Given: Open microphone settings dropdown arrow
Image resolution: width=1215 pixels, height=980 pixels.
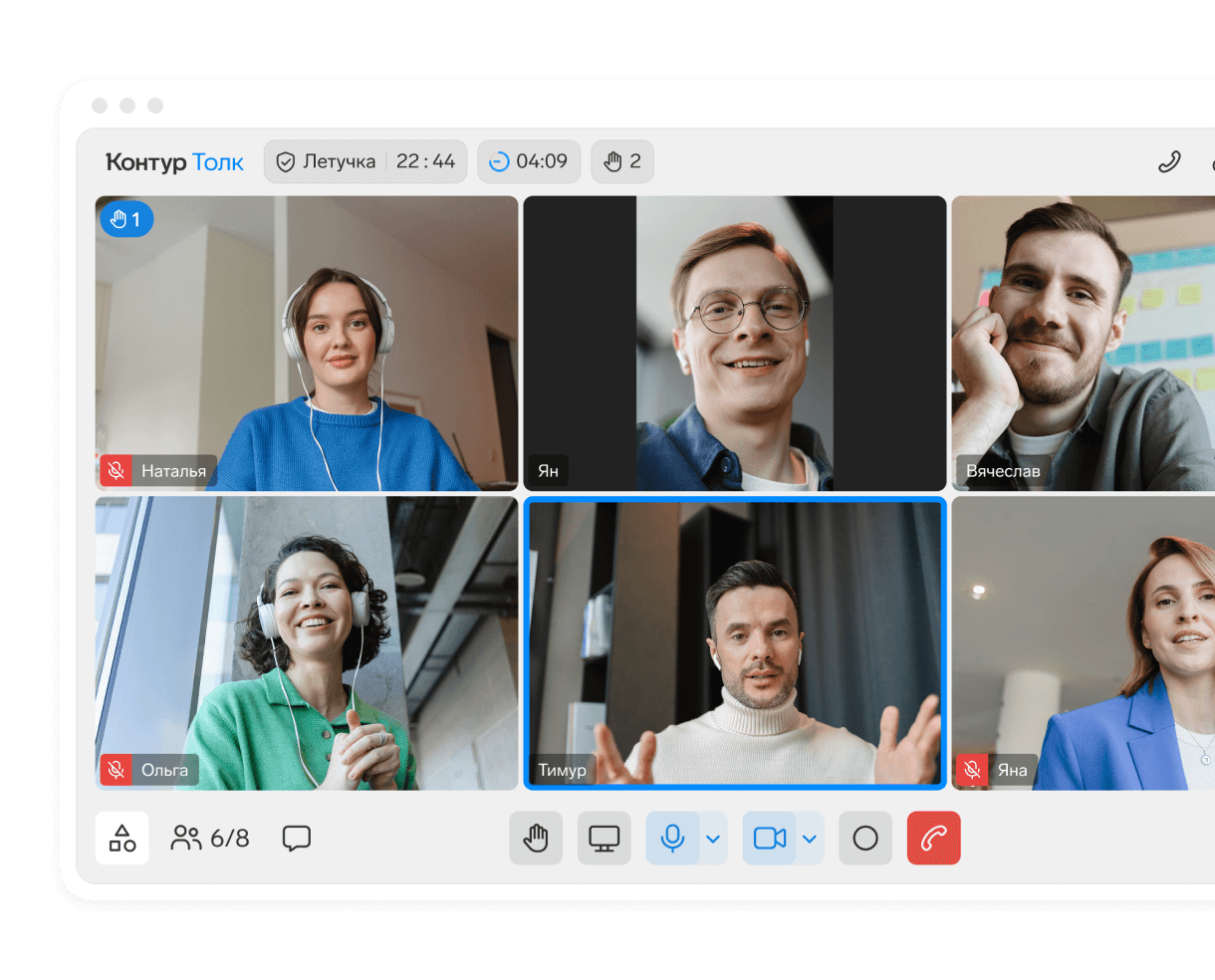Looking at the screenshot, I should (x=713, y=838).
